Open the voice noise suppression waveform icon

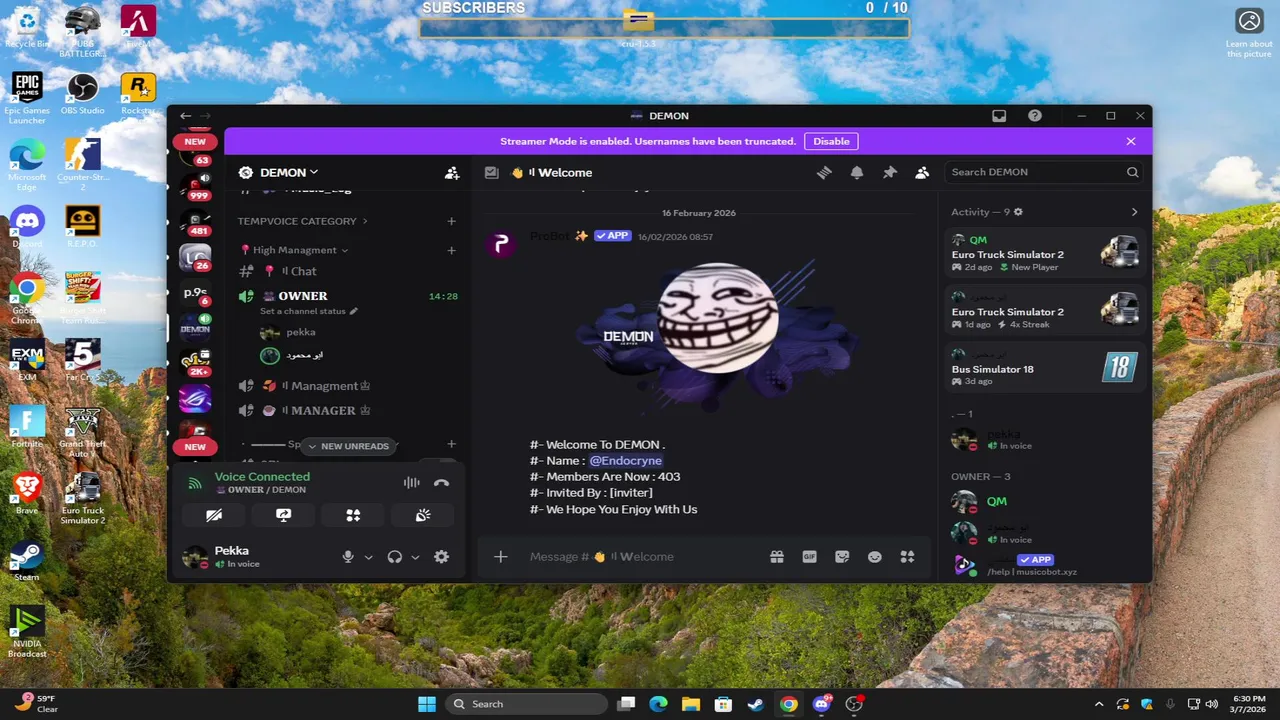(x=411, y=483)
